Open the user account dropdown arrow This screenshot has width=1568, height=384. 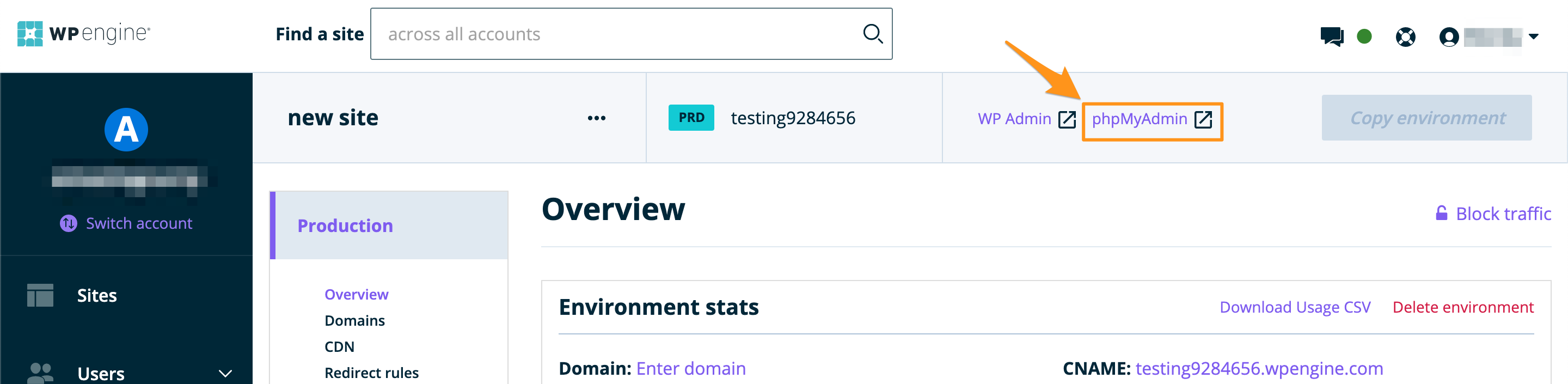coord(1533,36)
